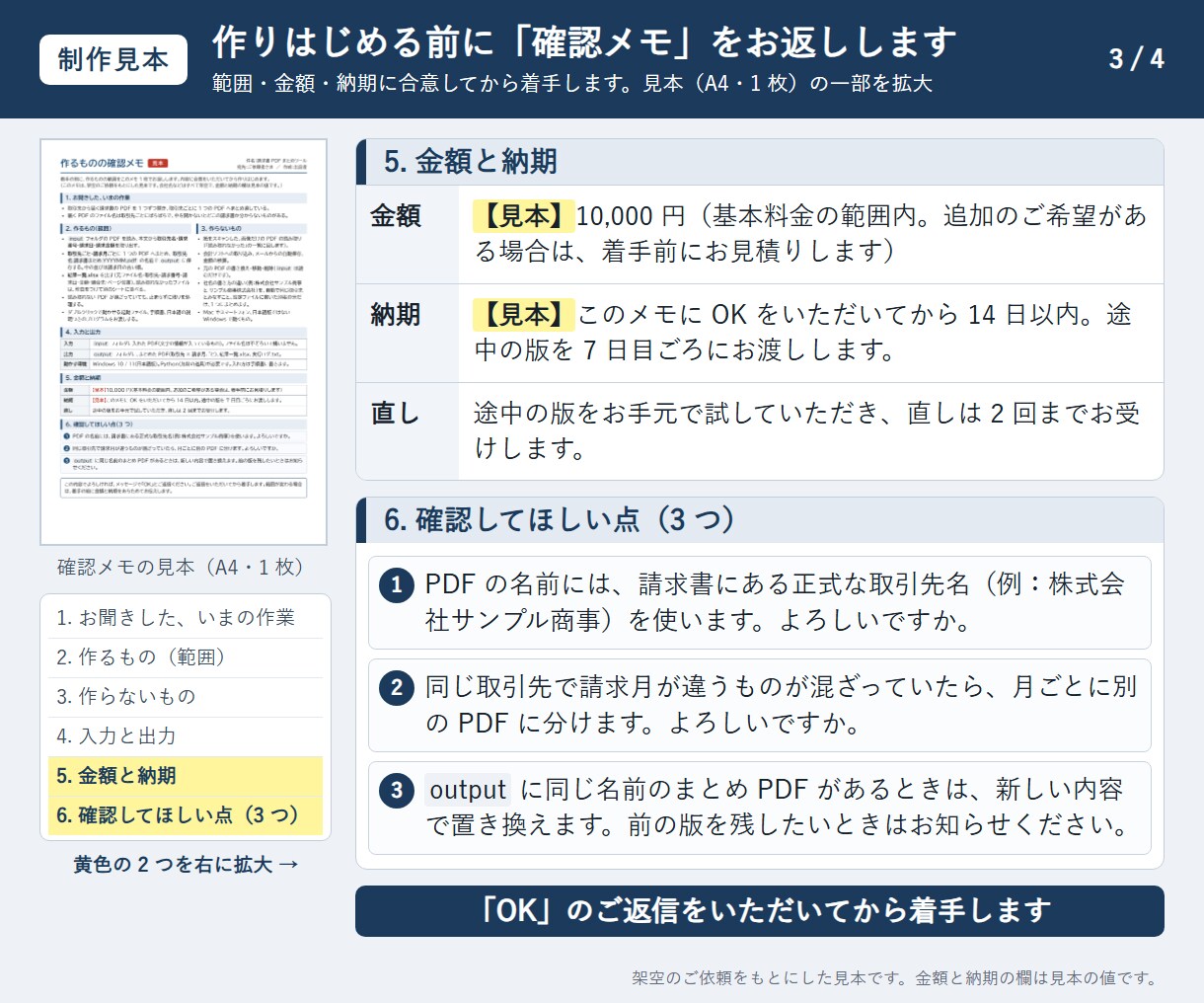Image resolution: width=1204 pixels, height=1003 pixels.
Task: Click the number 1 circle icon
Action: 397,585
